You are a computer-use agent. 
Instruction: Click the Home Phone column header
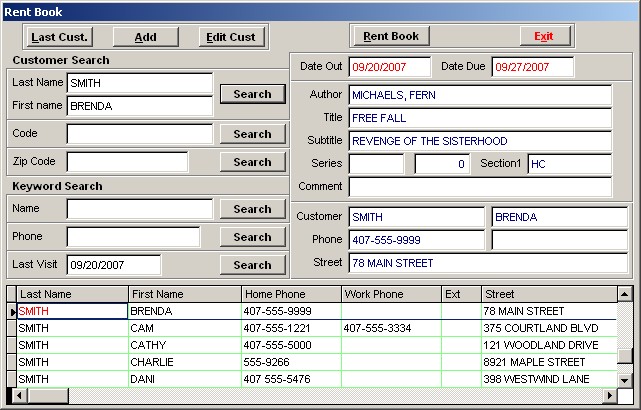pyautogui.click(x=291, y=294)
